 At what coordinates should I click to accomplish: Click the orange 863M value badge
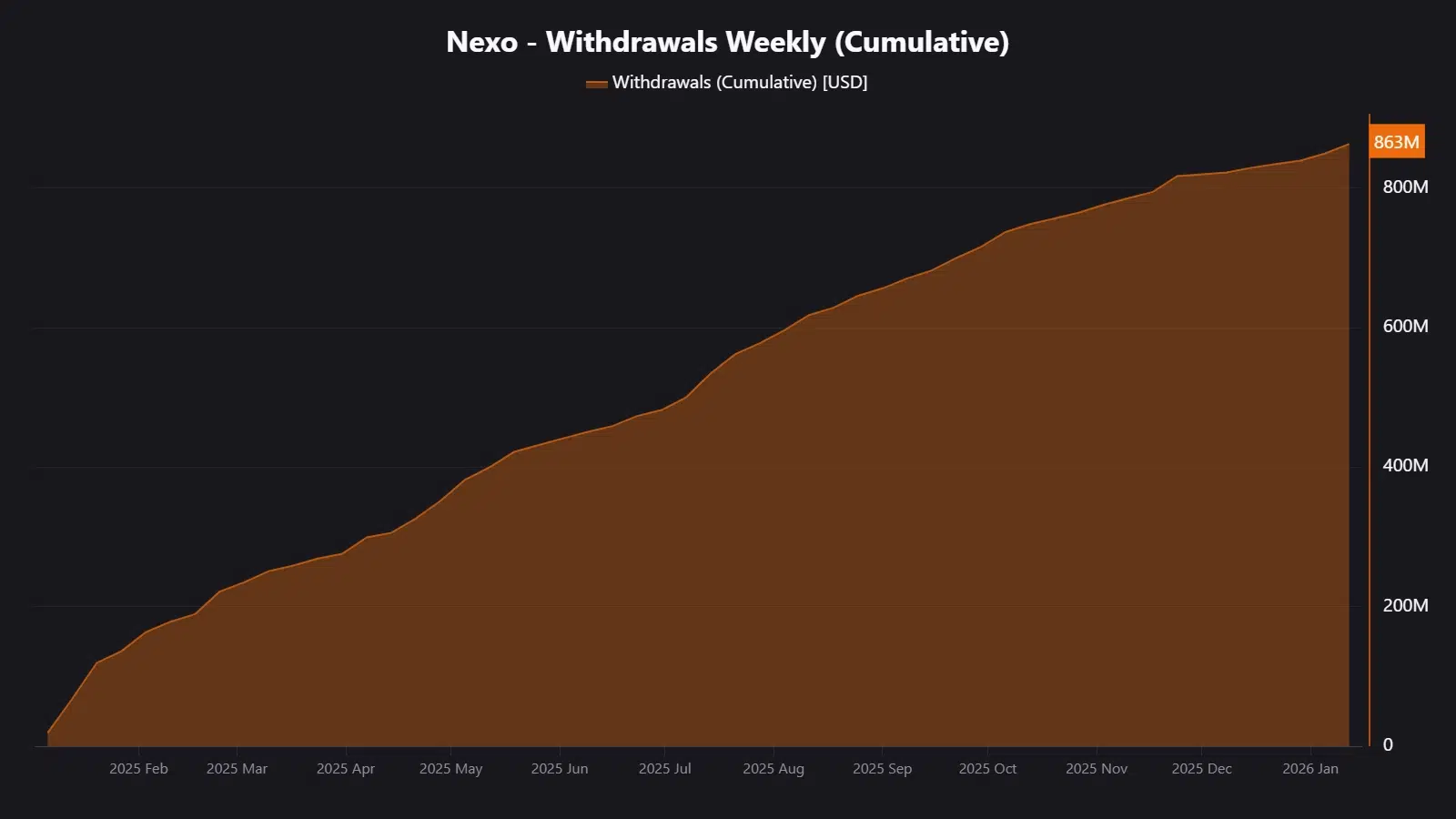coord(1397,142)
